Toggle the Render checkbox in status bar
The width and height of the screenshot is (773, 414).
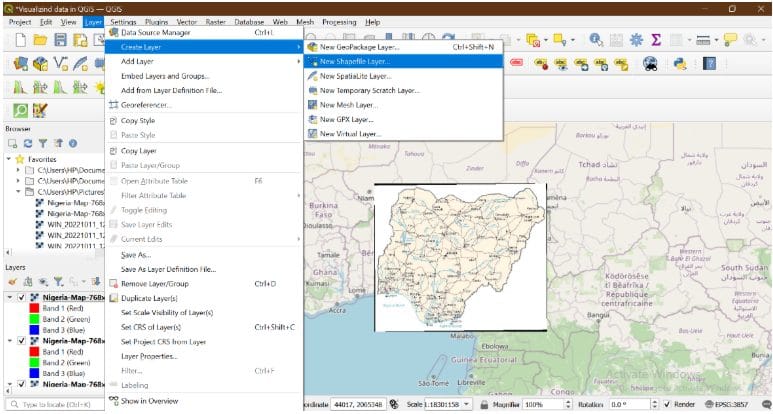pos(668,404)
